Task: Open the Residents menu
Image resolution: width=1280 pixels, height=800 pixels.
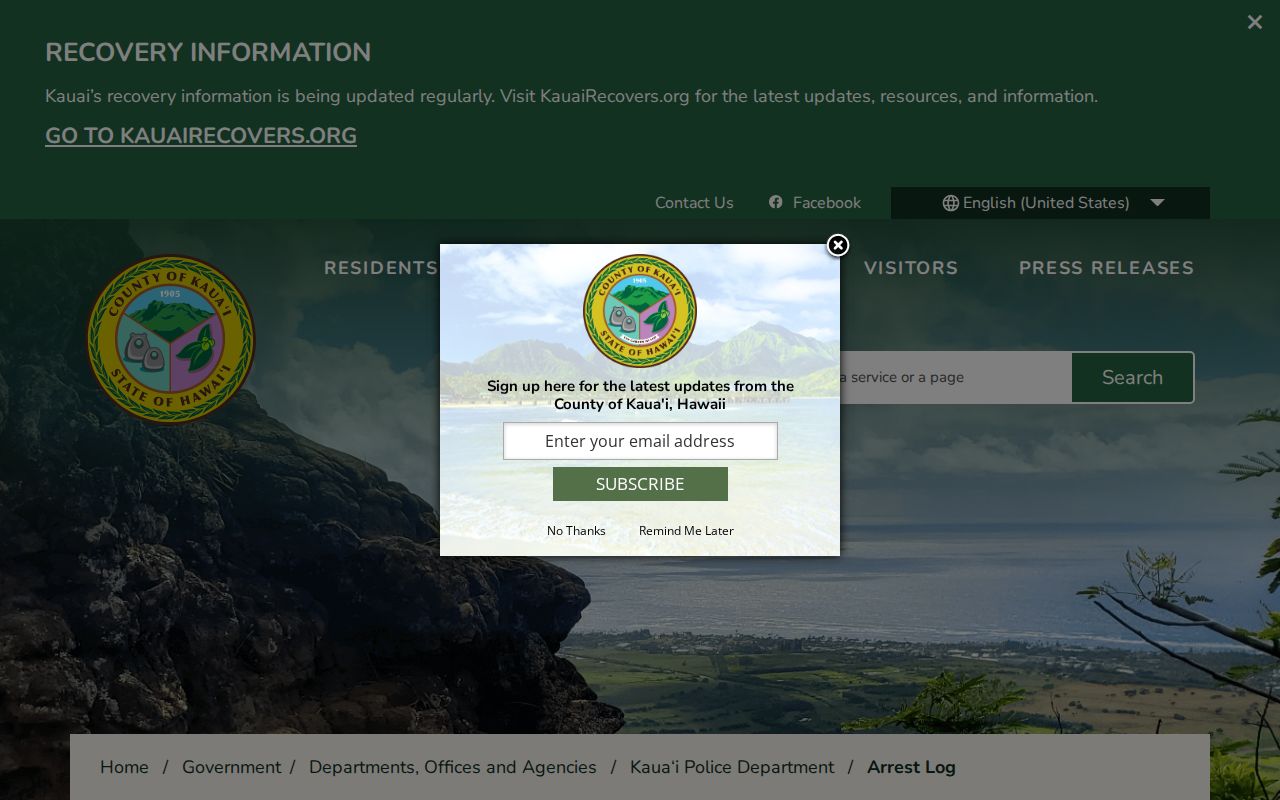Action: pyautogui.click(x=381, y=268)
